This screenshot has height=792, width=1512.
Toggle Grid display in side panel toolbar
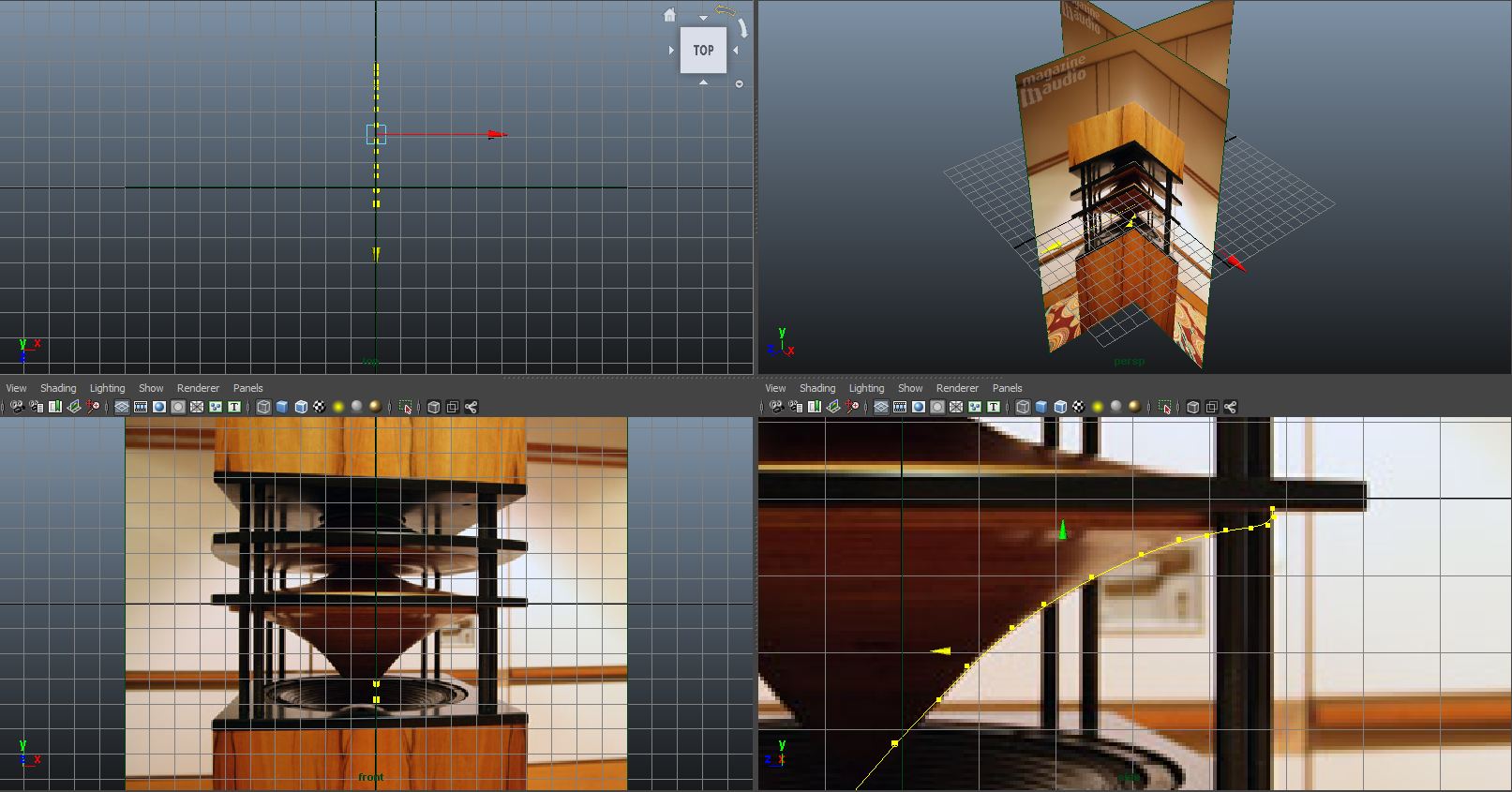(x=882, y=407)
